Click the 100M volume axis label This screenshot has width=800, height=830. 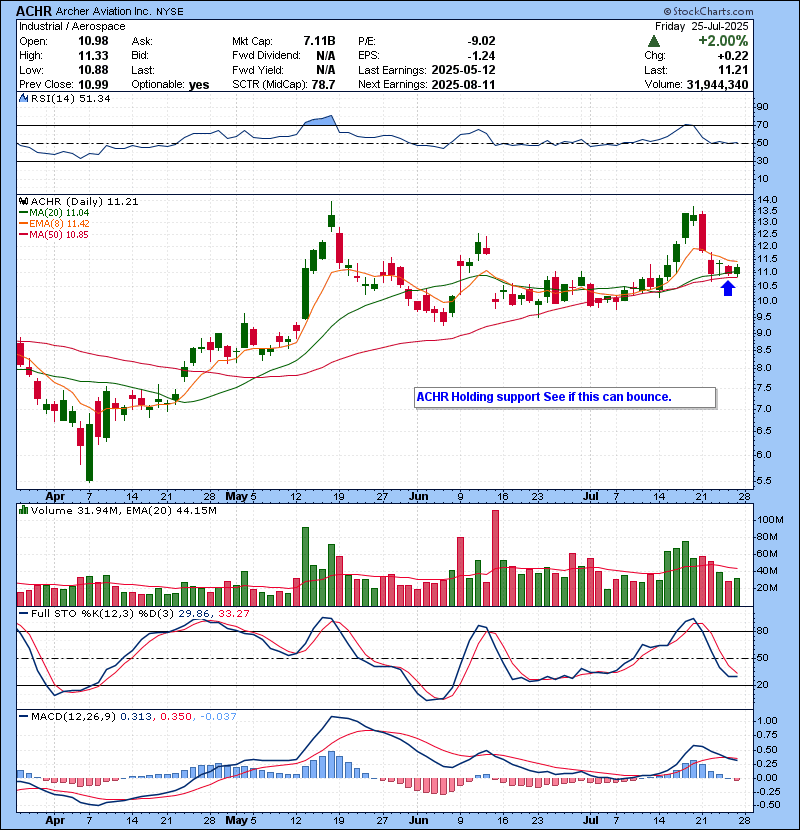(x=770, y=520)
